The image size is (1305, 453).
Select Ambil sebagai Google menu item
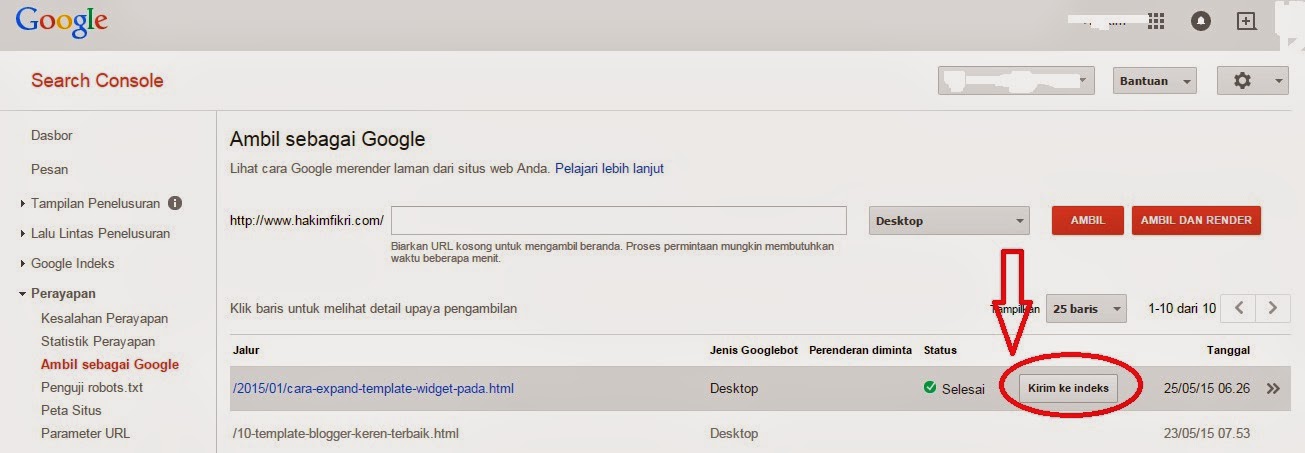(110, 364)
